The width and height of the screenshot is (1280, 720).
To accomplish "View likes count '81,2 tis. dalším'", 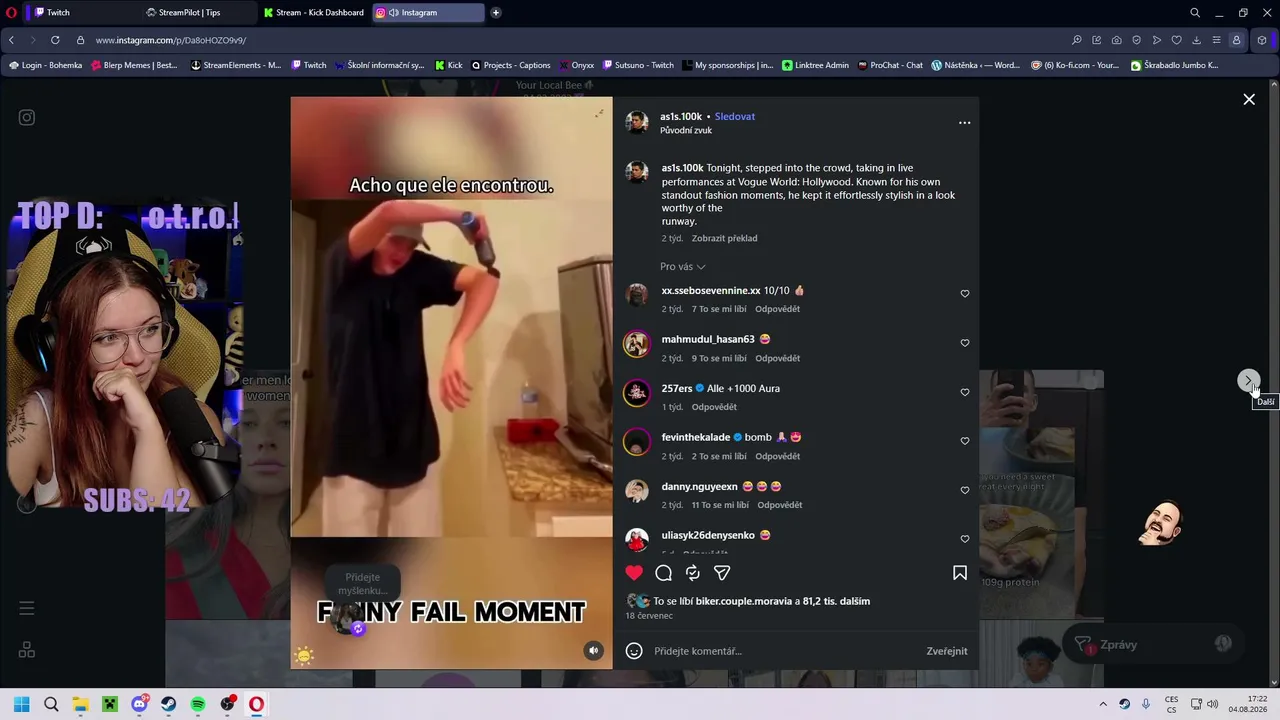I will (x=836, y=601).
